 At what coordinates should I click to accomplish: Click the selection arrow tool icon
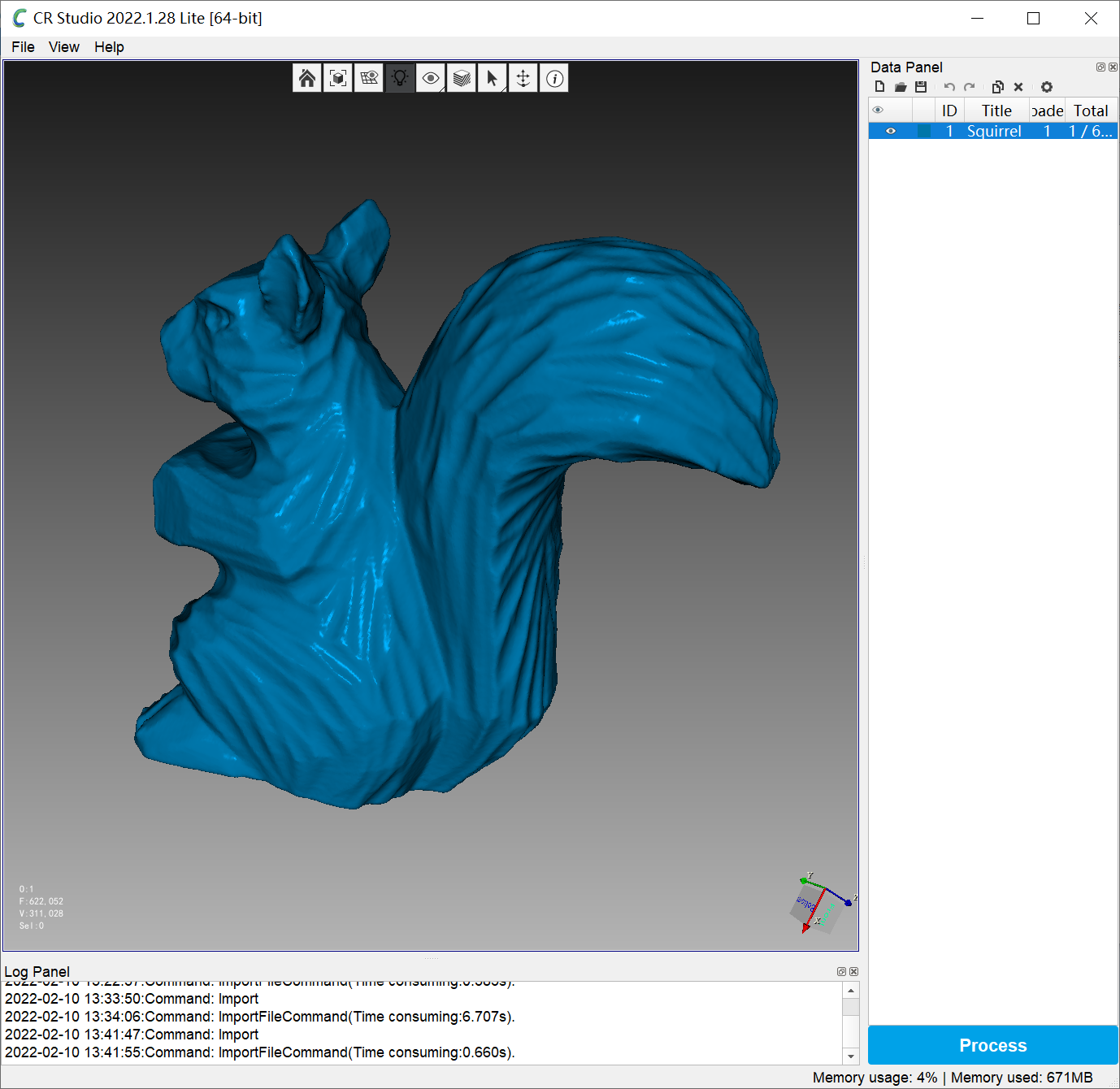492,77
